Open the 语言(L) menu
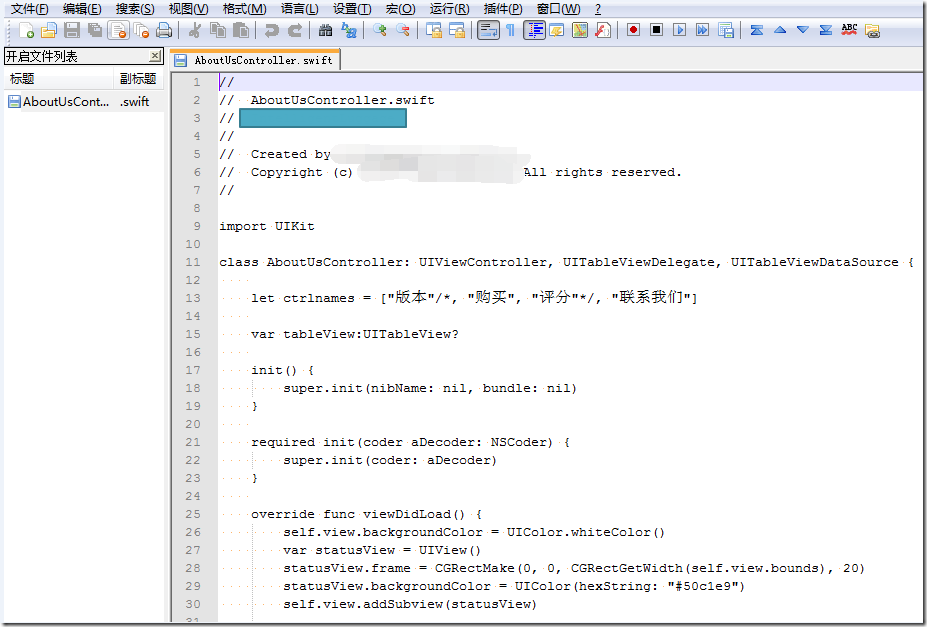The height and width of the screenshot is (627, 927). 299,9
